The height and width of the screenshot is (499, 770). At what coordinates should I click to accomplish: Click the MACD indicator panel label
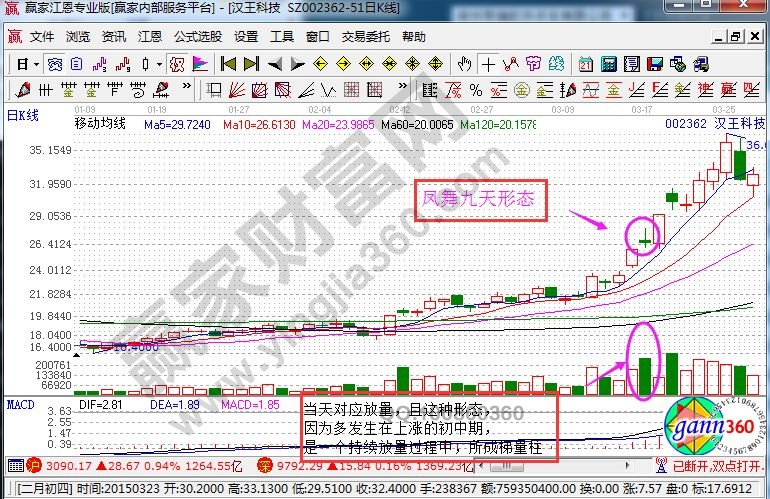20,406
